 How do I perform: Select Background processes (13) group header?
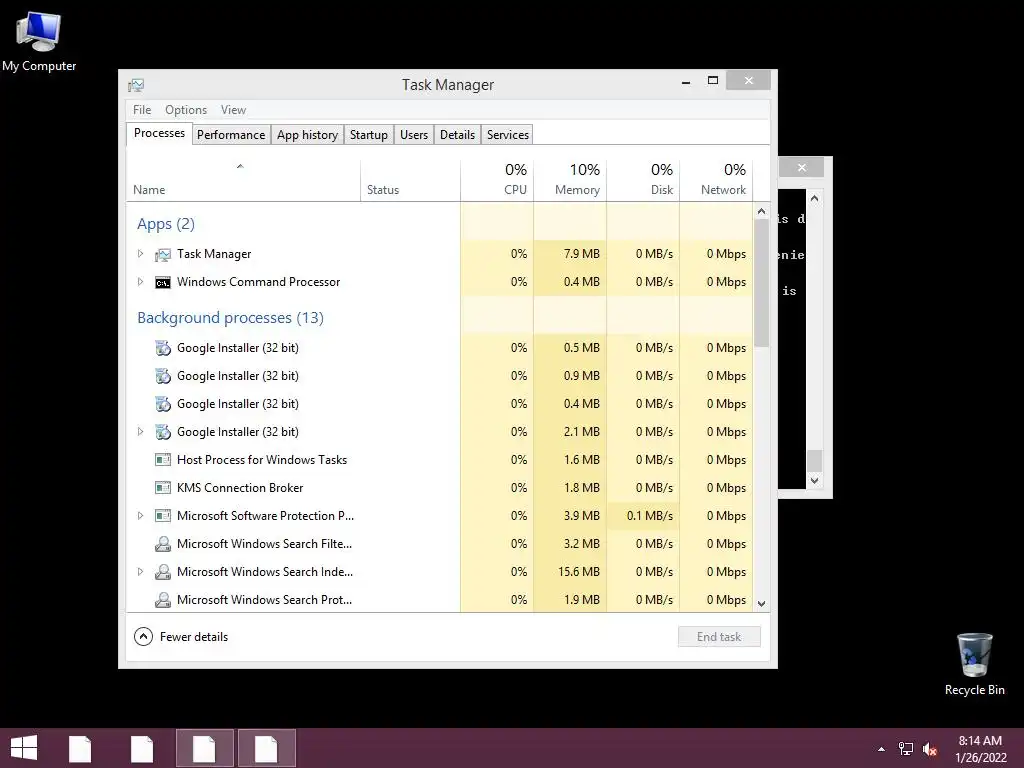(x=231, y=318)
